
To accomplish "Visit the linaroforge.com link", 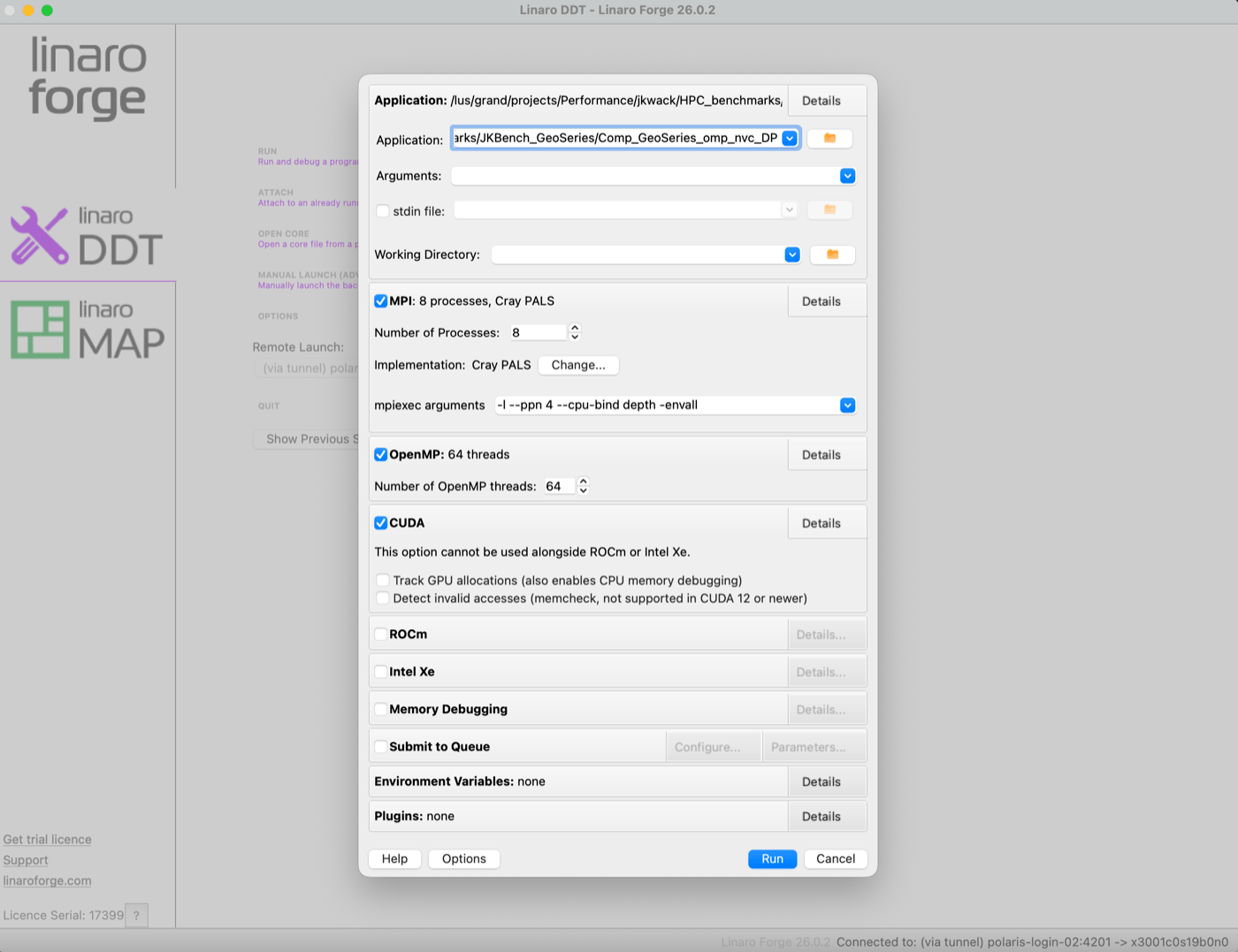I will pos(47,880).
